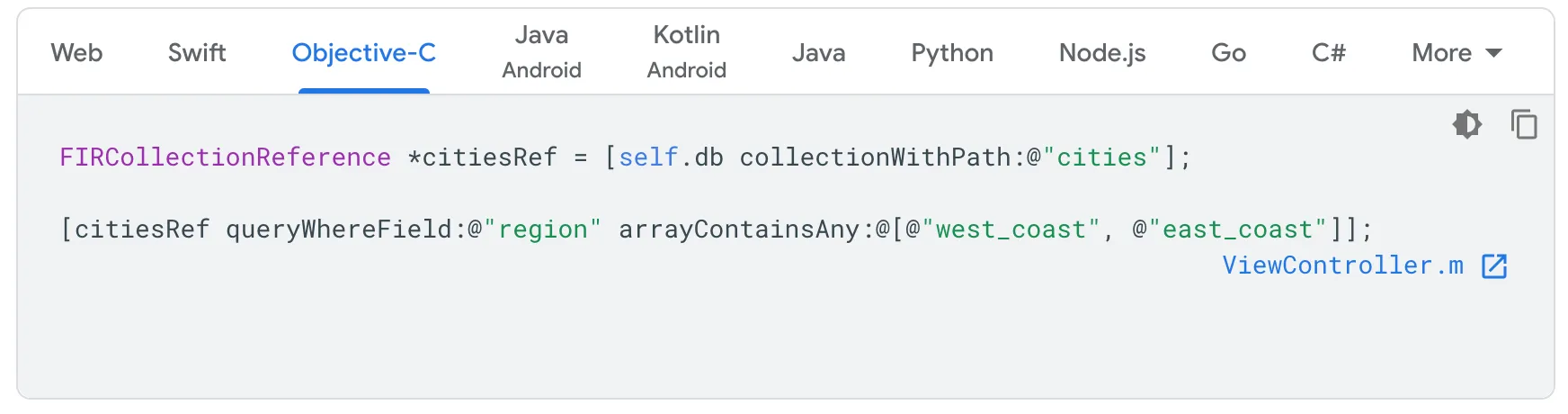1568x414 pixels.
Task: Copy the code sample to clipboard
Action: point(1524,124)
